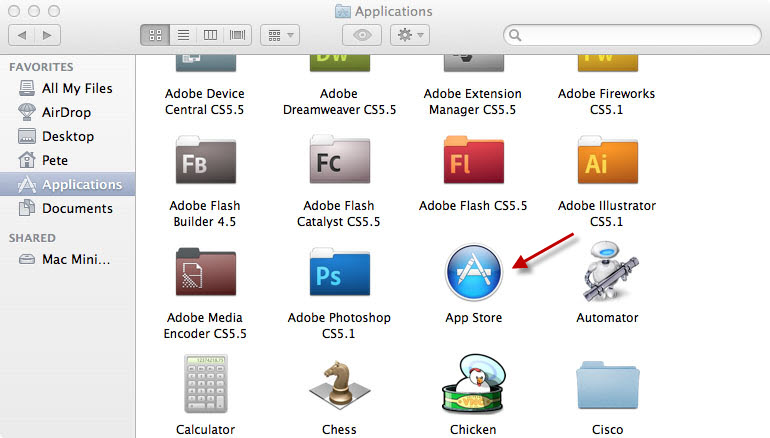
Task: Open the Calculator app icon
Action: (206, 383)
